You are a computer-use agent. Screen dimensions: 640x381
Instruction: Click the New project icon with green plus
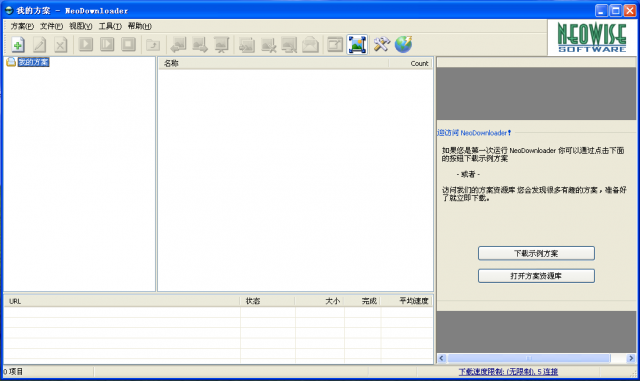pos(18,45)
